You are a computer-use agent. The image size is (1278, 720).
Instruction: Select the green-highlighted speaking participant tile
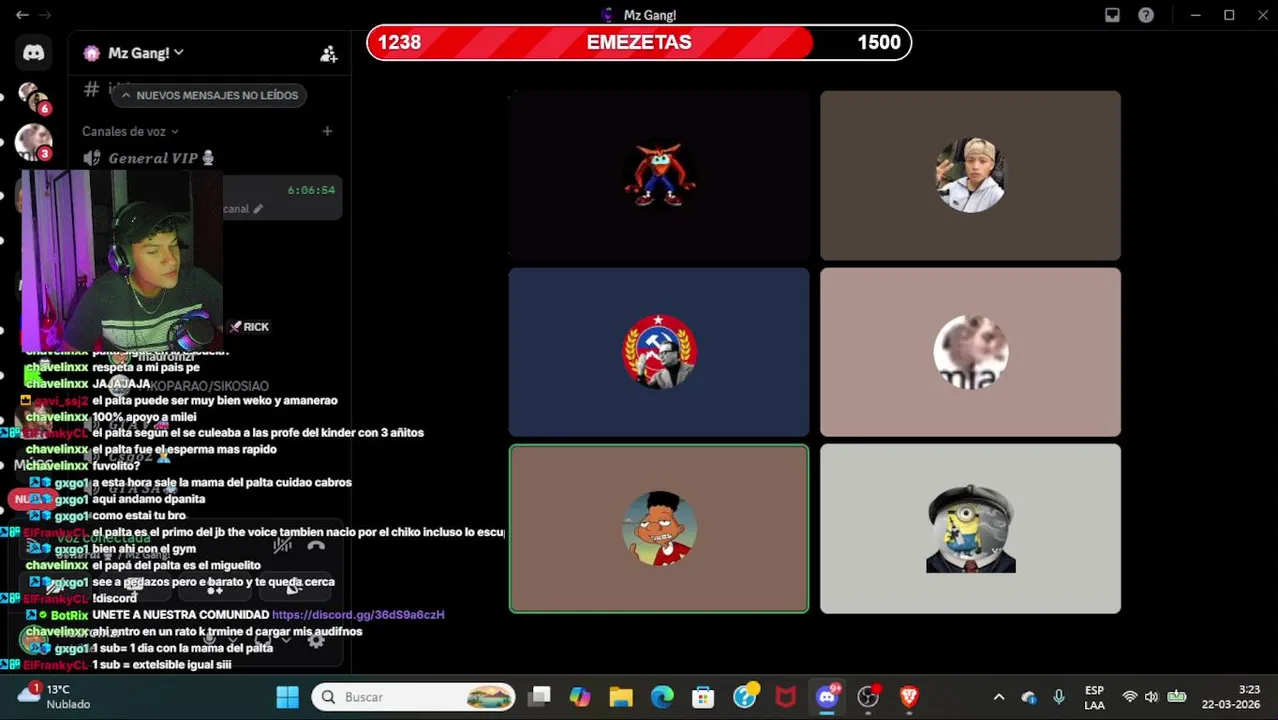[x=659, y=528]
